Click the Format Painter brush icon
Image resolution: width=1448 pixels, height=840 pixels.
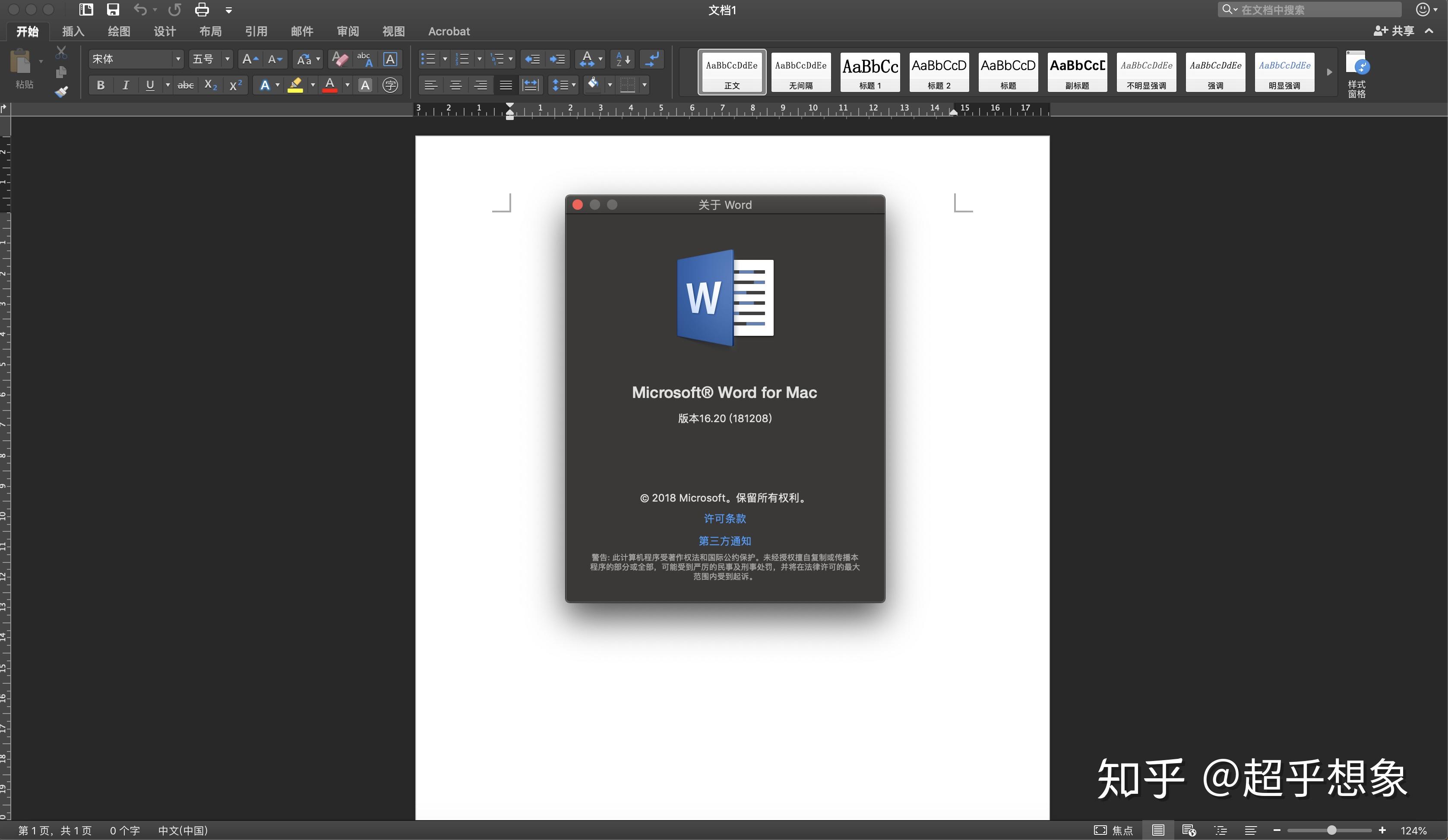tap(61, 92)
